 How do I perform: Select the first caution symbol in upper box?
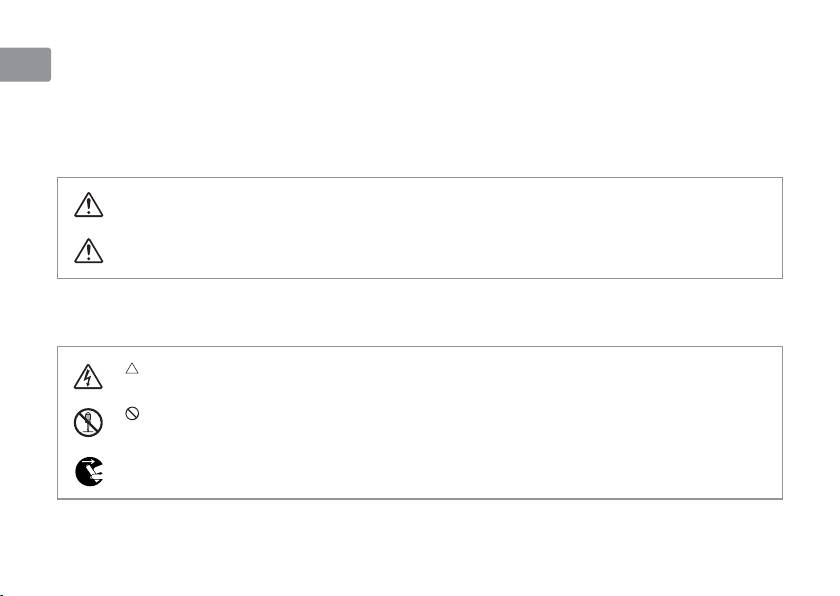tap(88, 206)
